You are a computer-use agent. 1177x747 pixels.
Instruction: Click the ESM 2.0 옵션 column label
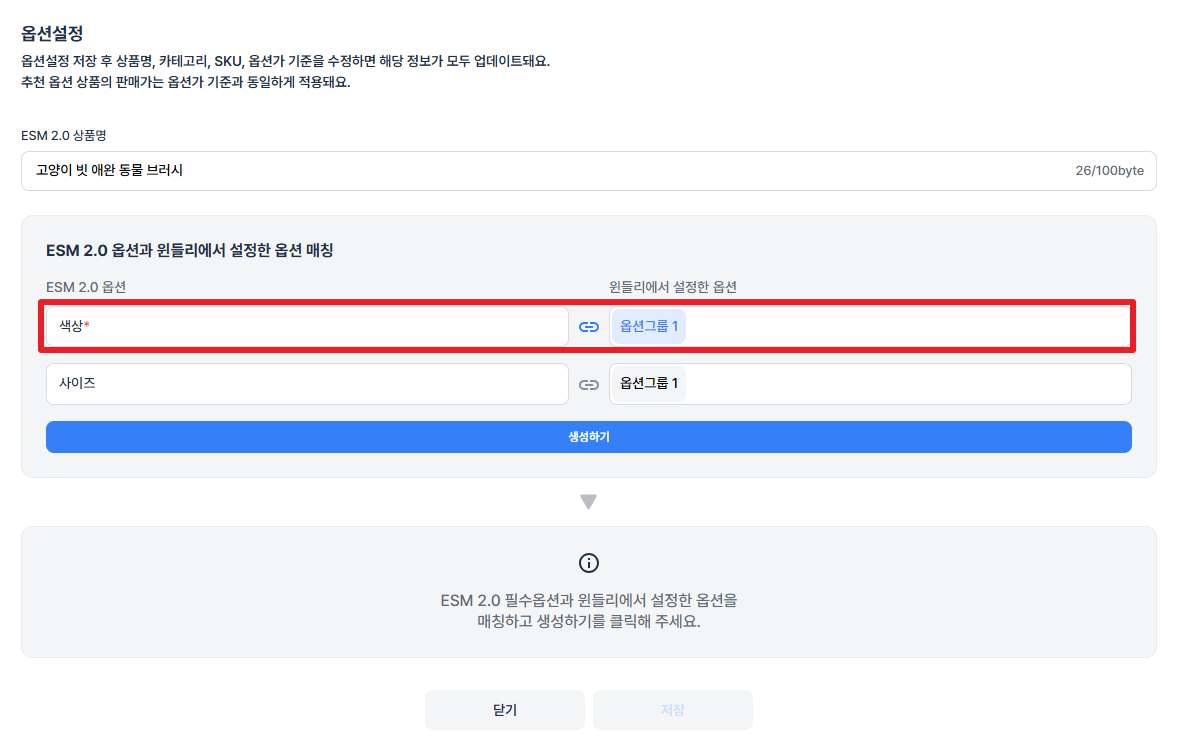pos(86,287)
